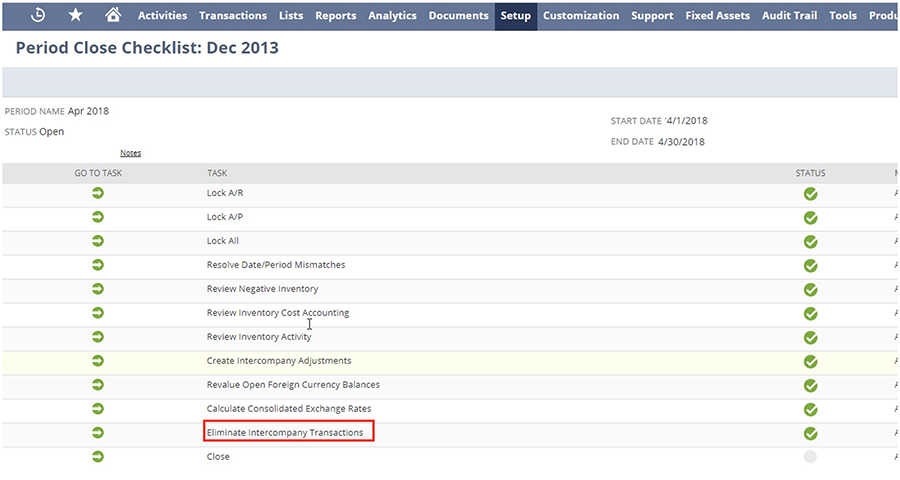Screen dimensions: 900x480
Task: Open the Notes link
Action: 130,153
